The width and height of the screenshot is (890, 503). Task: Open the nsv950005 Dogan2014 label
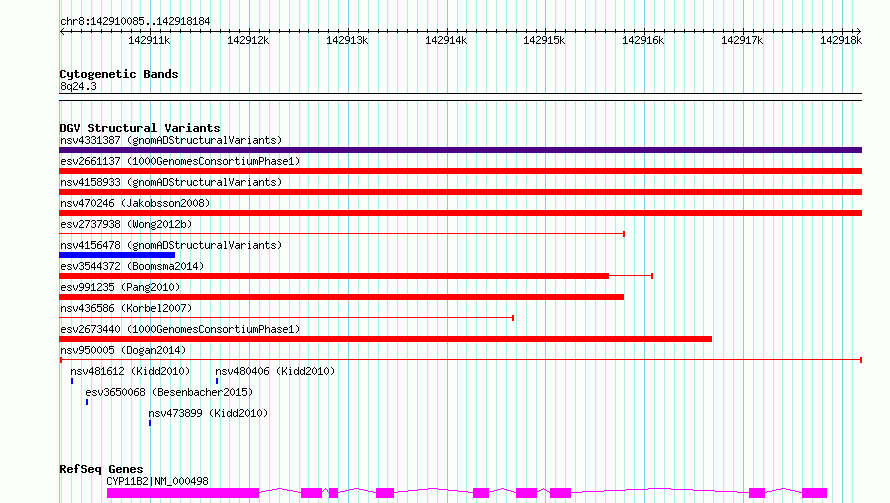click(123, 350)
